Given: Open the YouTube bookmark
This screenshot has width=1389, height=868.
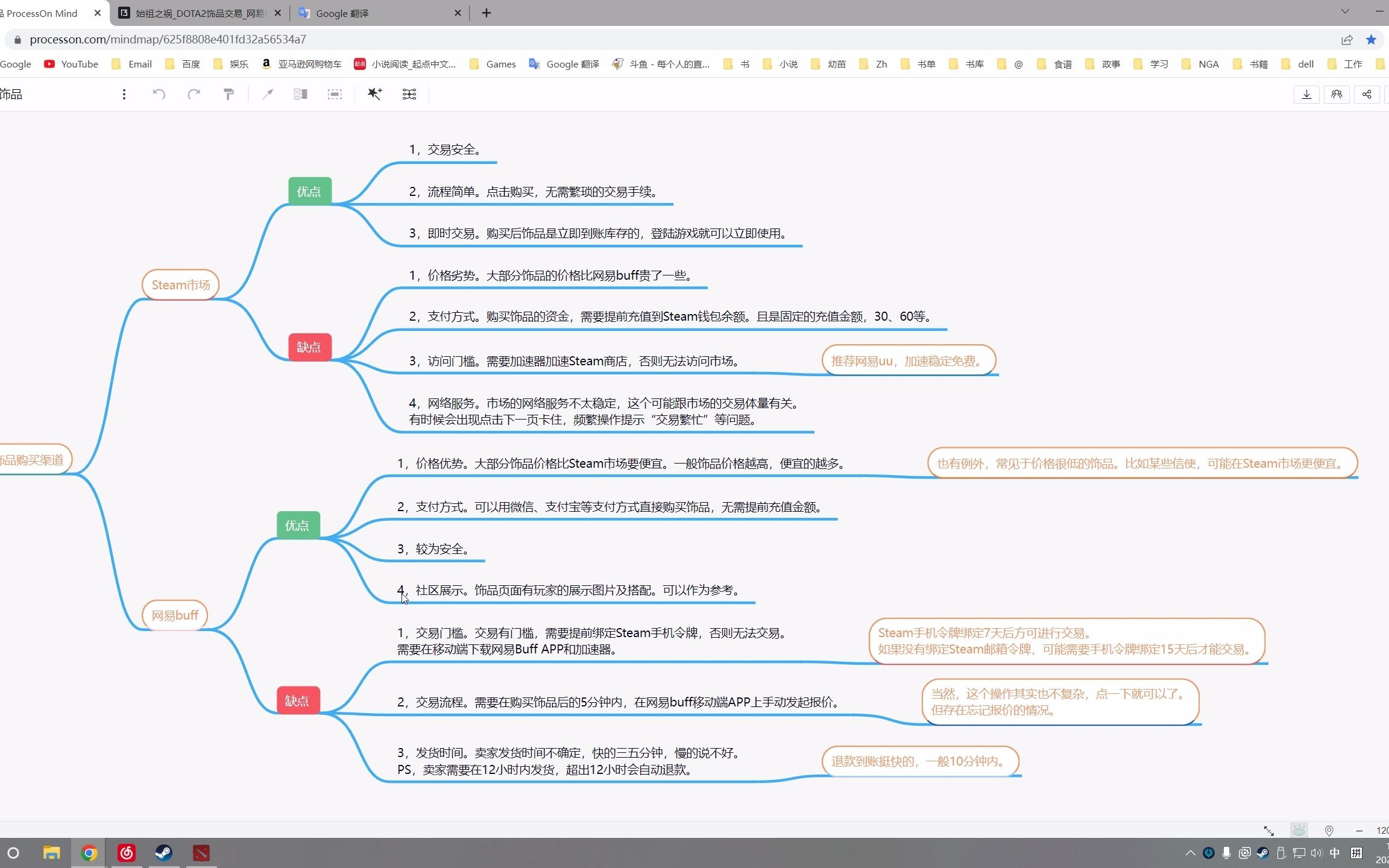Looking at the screenshot, I should tap(71, 64).
